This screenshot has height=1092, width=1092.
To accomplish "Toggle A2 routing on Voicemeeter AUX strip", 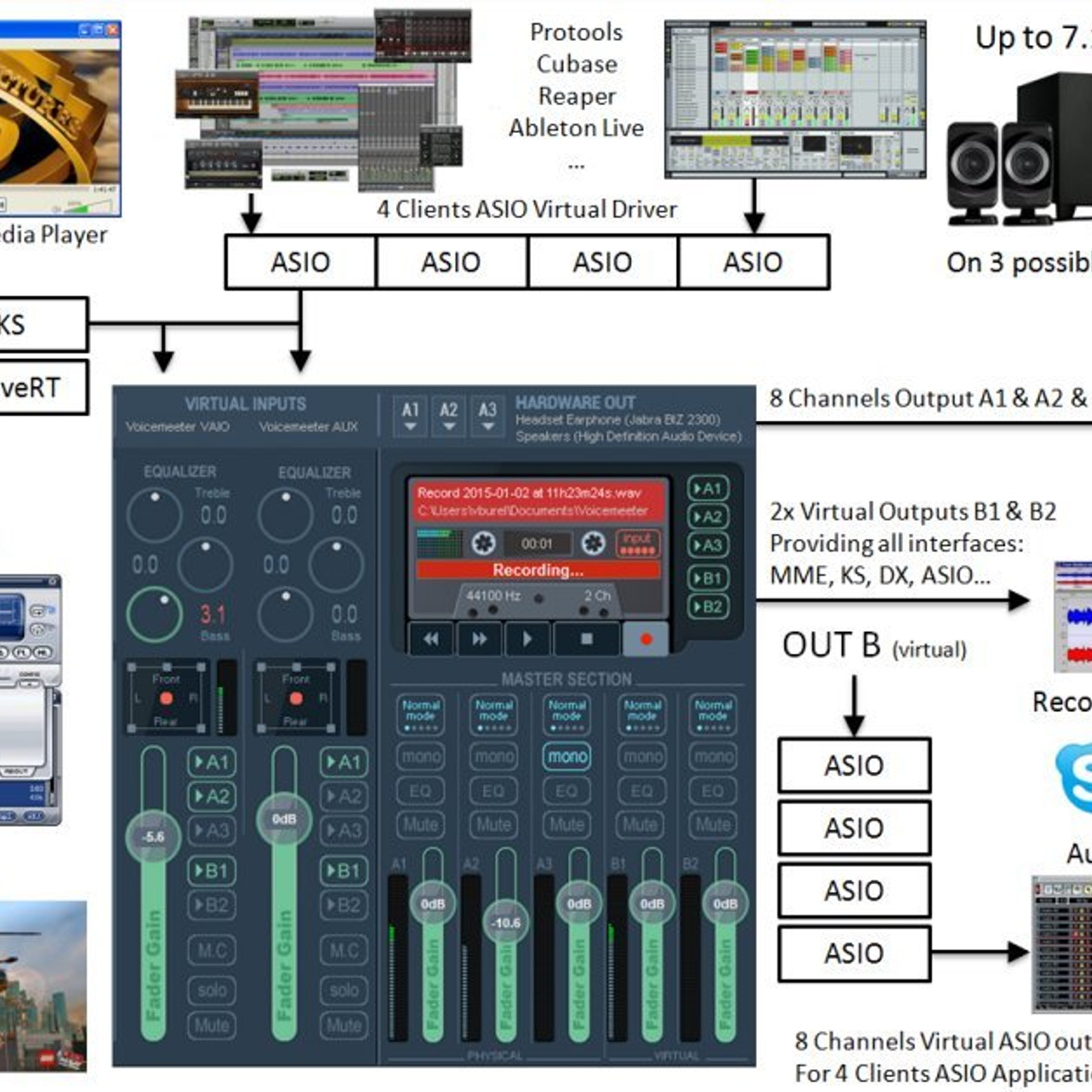I will click(344, 796).
